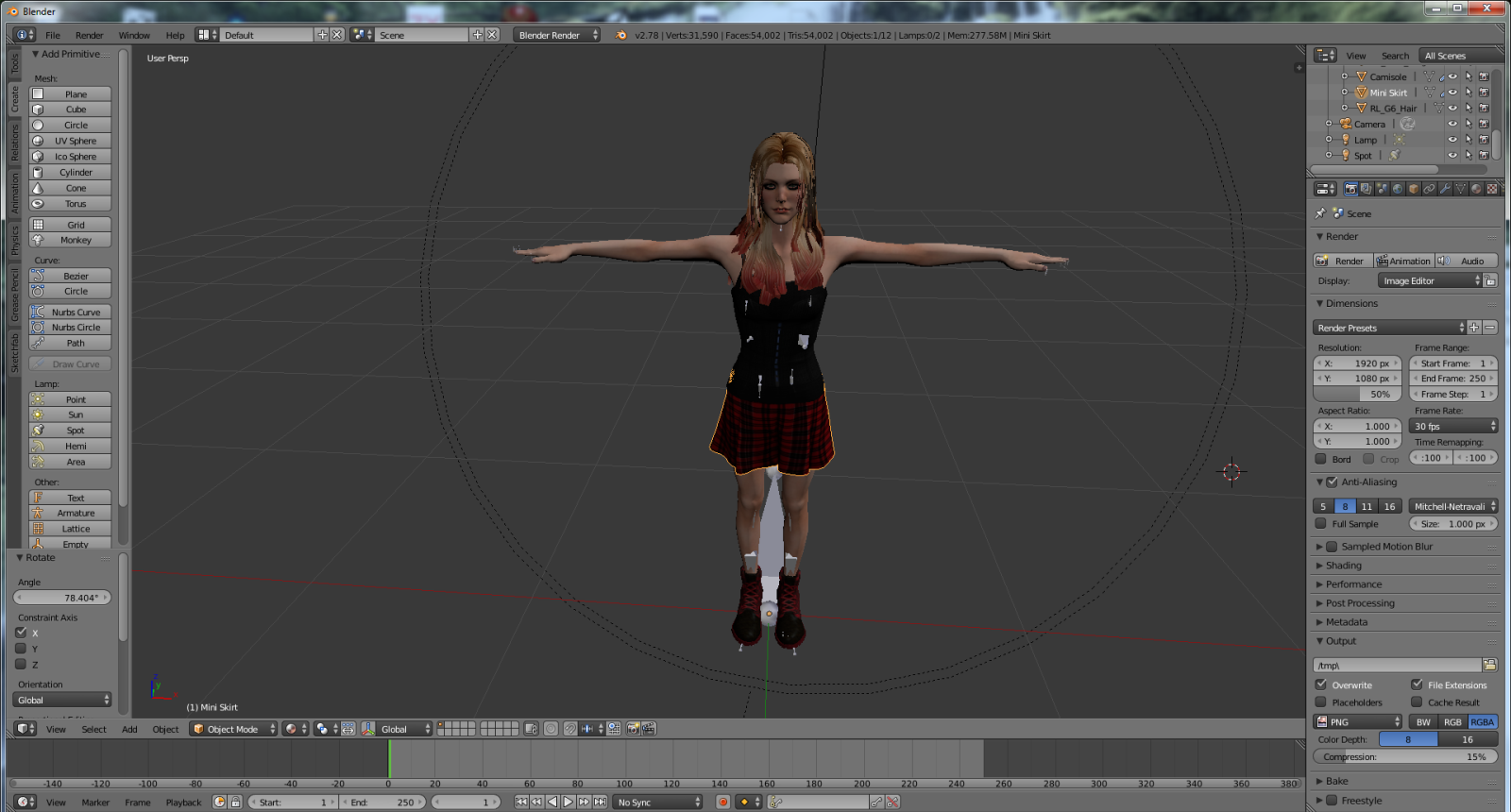This screenshot has height=812, width=1511.
Task: Open the Window menu
Action: click(134, 35)
